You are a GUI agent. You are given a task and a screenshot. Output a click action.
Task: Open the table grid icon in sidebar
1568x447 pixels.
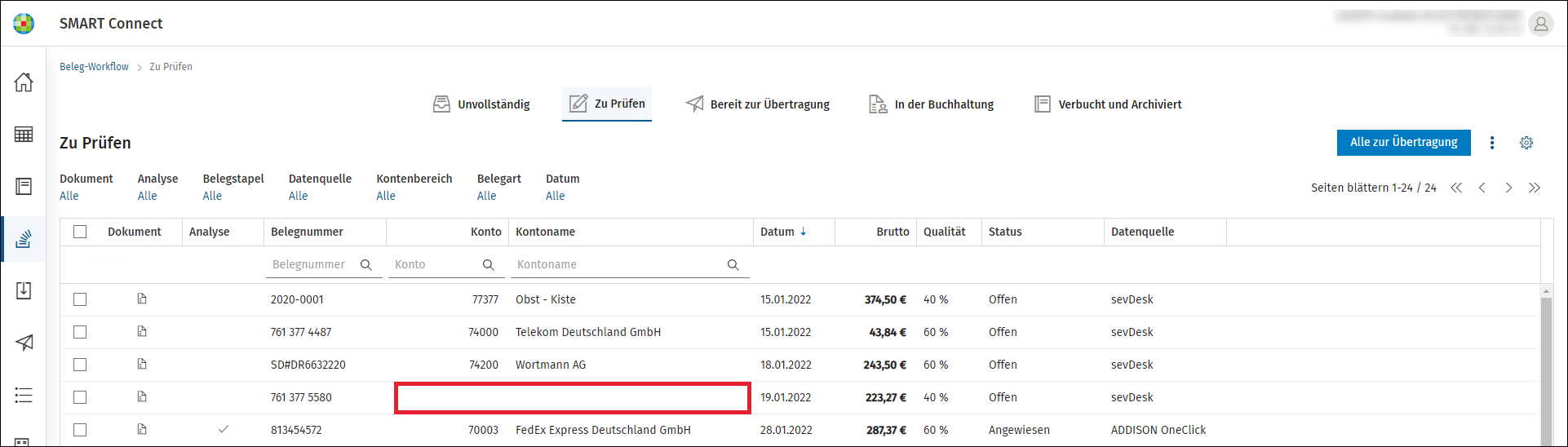tap(24, 135)
